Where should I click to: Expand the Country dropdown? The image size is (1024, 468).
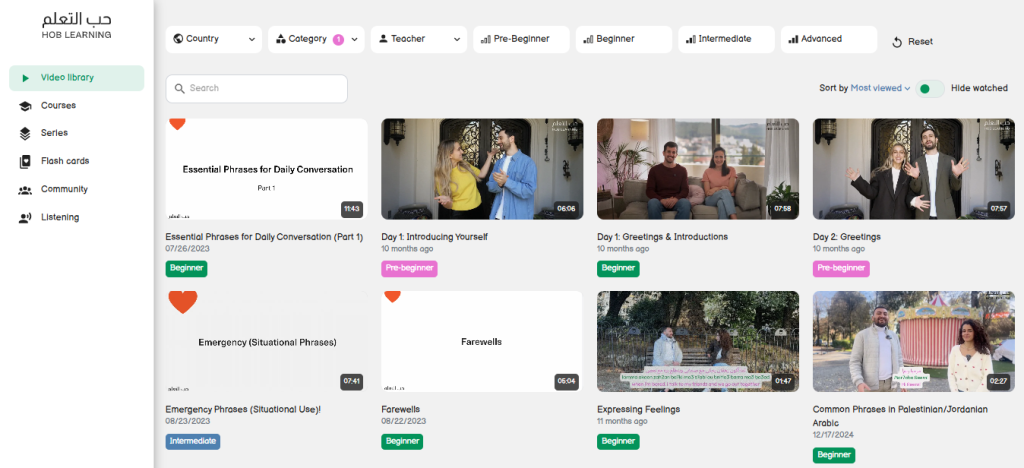pyautogui.click(x=214, y=40)
